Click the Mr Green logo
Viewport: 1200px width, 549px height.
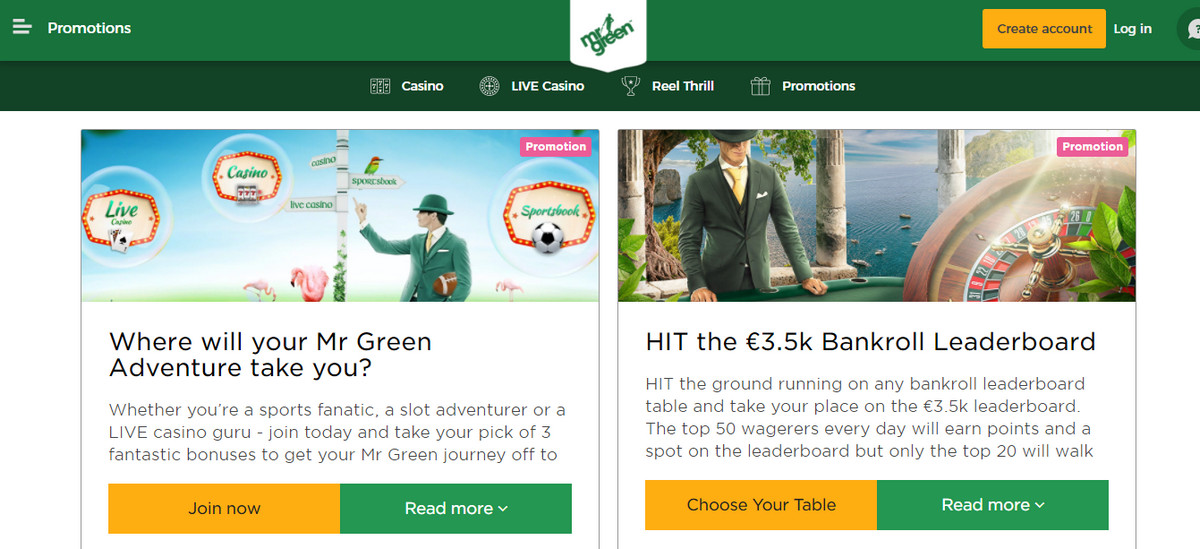608,36
